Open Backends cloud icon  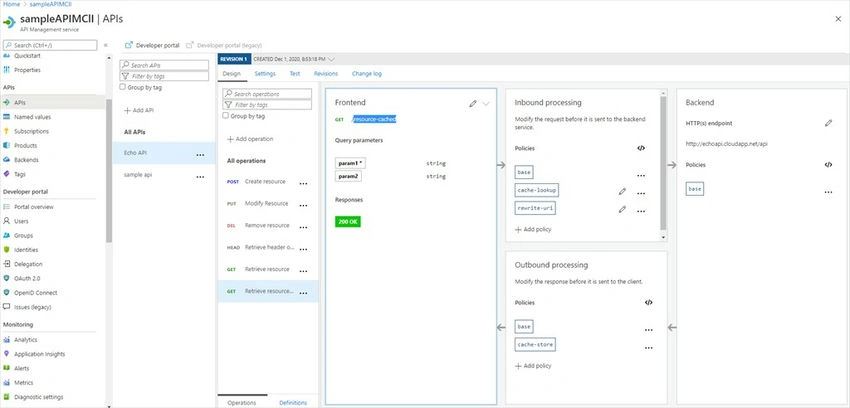coord(7,160)
